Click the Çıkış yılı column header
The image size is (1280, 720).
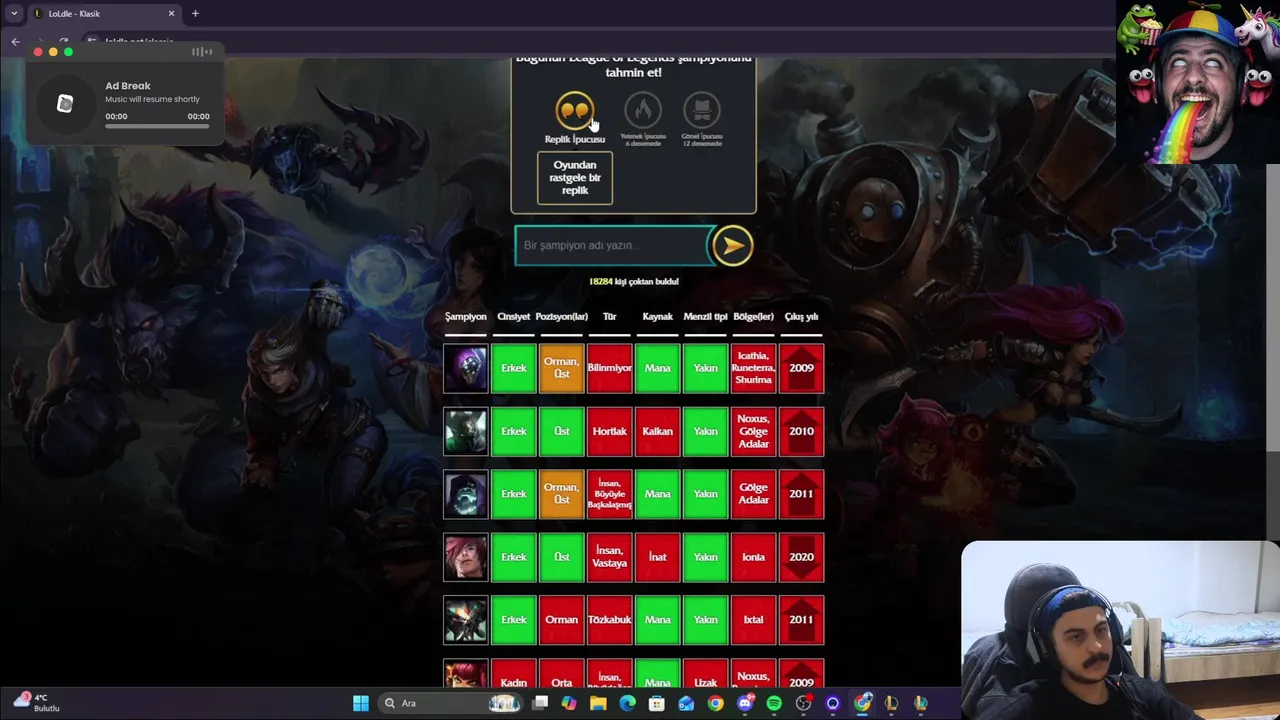click(x=802, y=317)
